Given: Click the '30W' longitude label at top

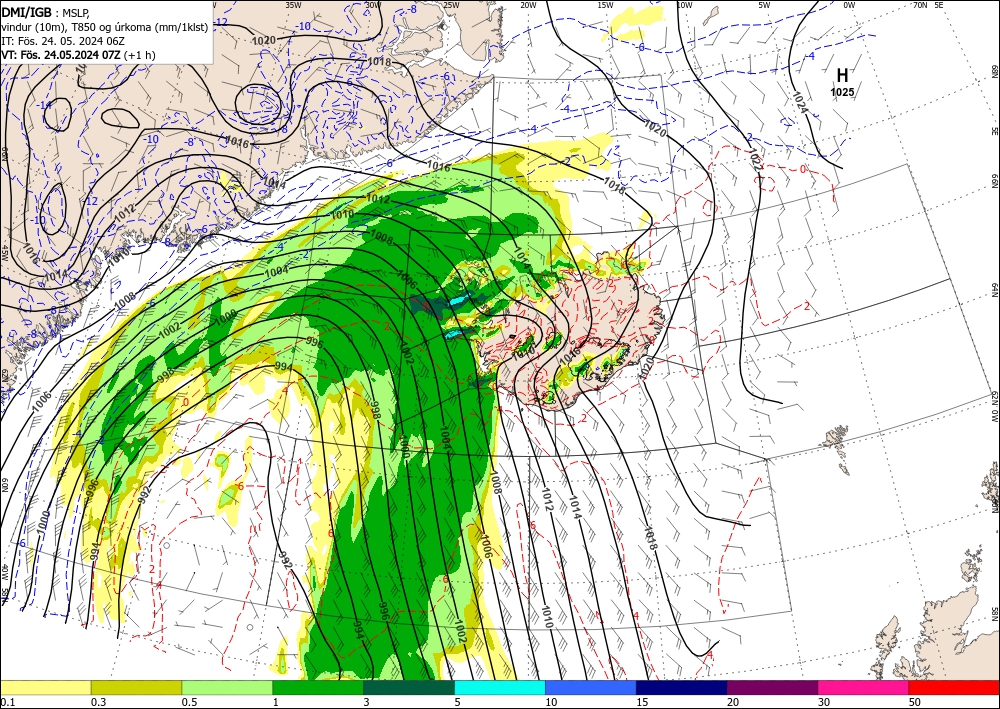Looking at the screenshot, I should tap(373, 5).
